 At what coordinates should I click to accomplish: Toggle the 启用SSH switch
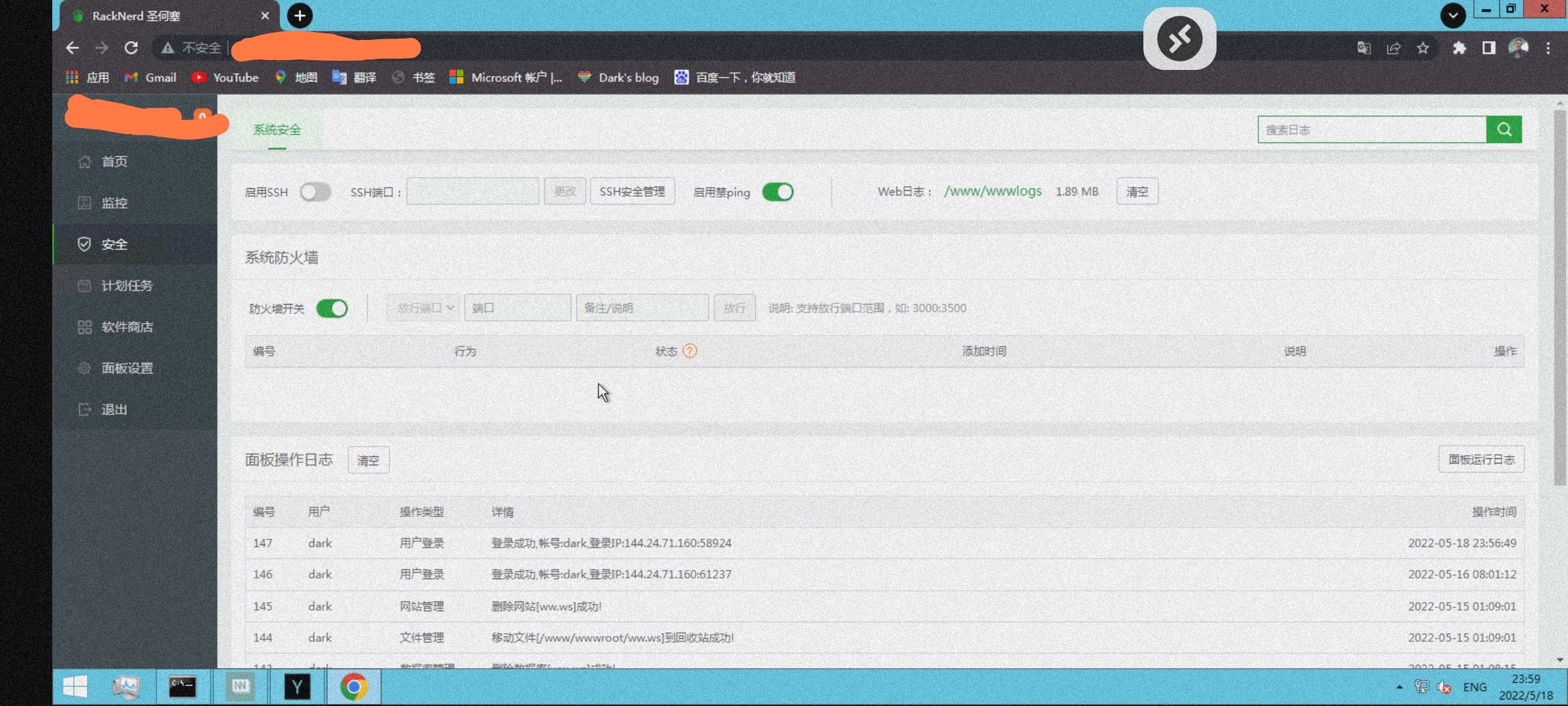(x=316, y=192)
